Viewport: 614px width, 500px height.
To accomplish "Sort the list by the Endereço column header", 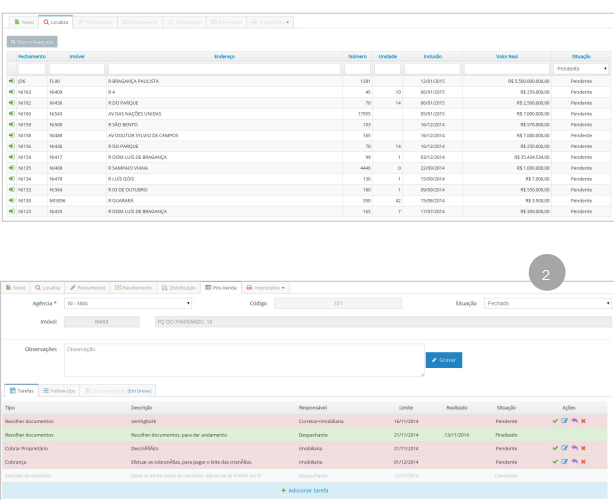I will click(224, 56).
